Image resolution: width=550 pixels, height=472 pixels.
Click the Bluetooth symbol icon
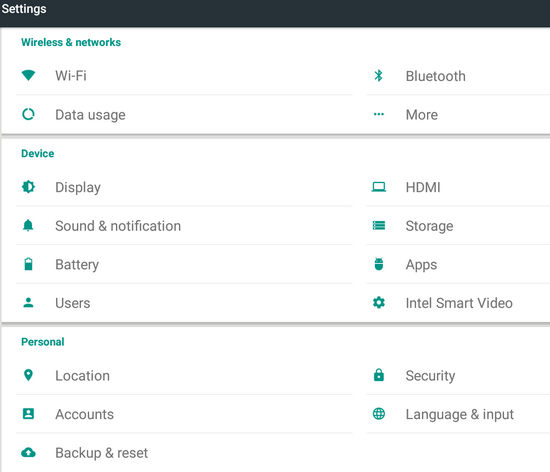(378, 76)
